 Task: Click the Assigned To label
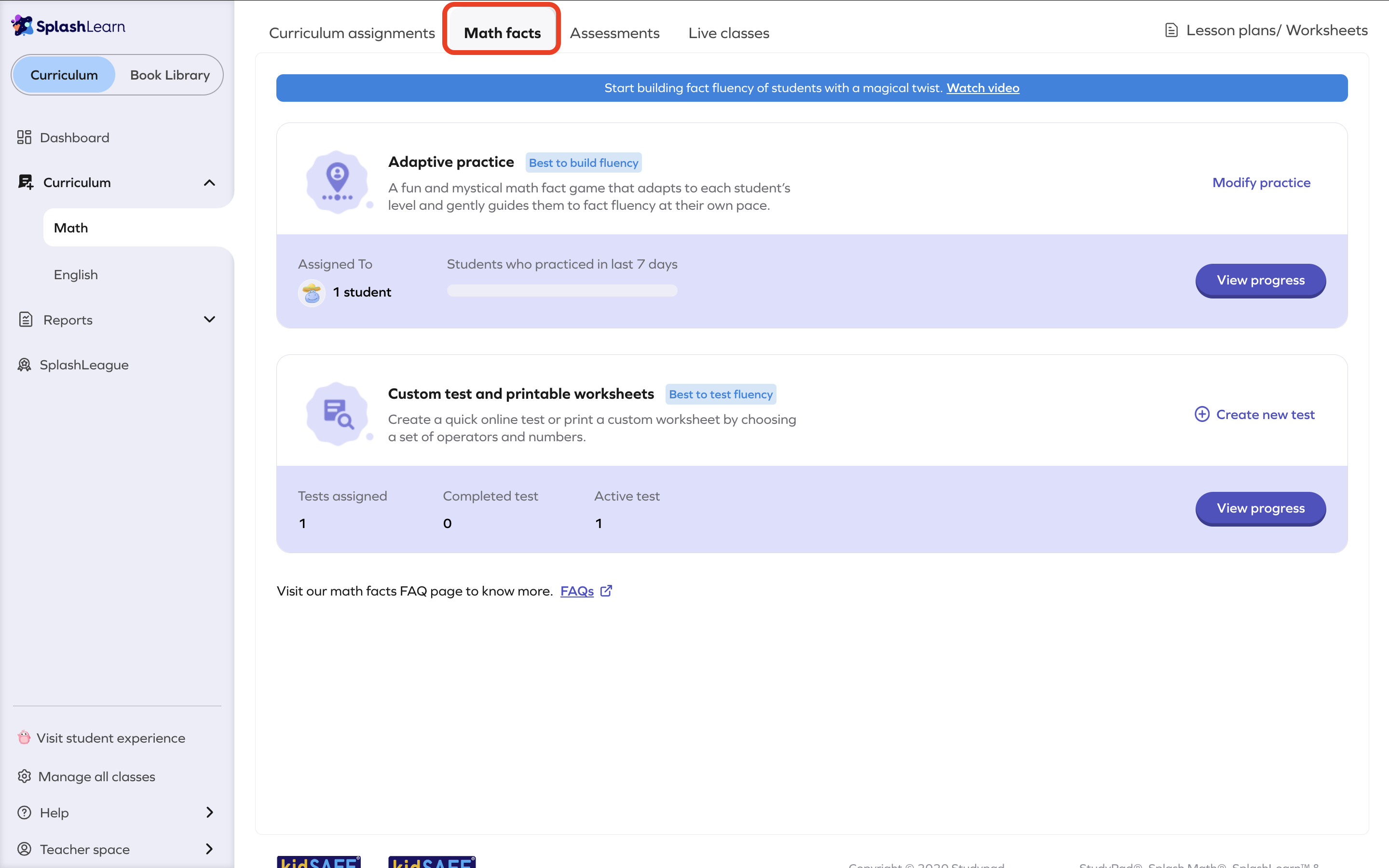335,264
